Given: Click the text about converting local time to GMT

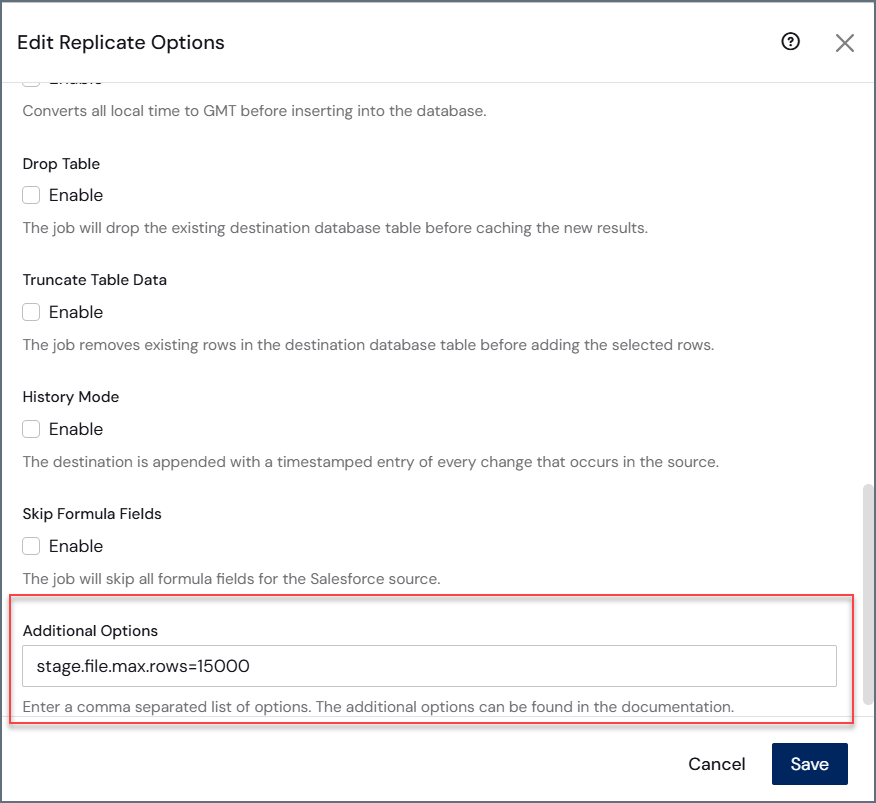Looking at the screenshot, I should [255, 111].
